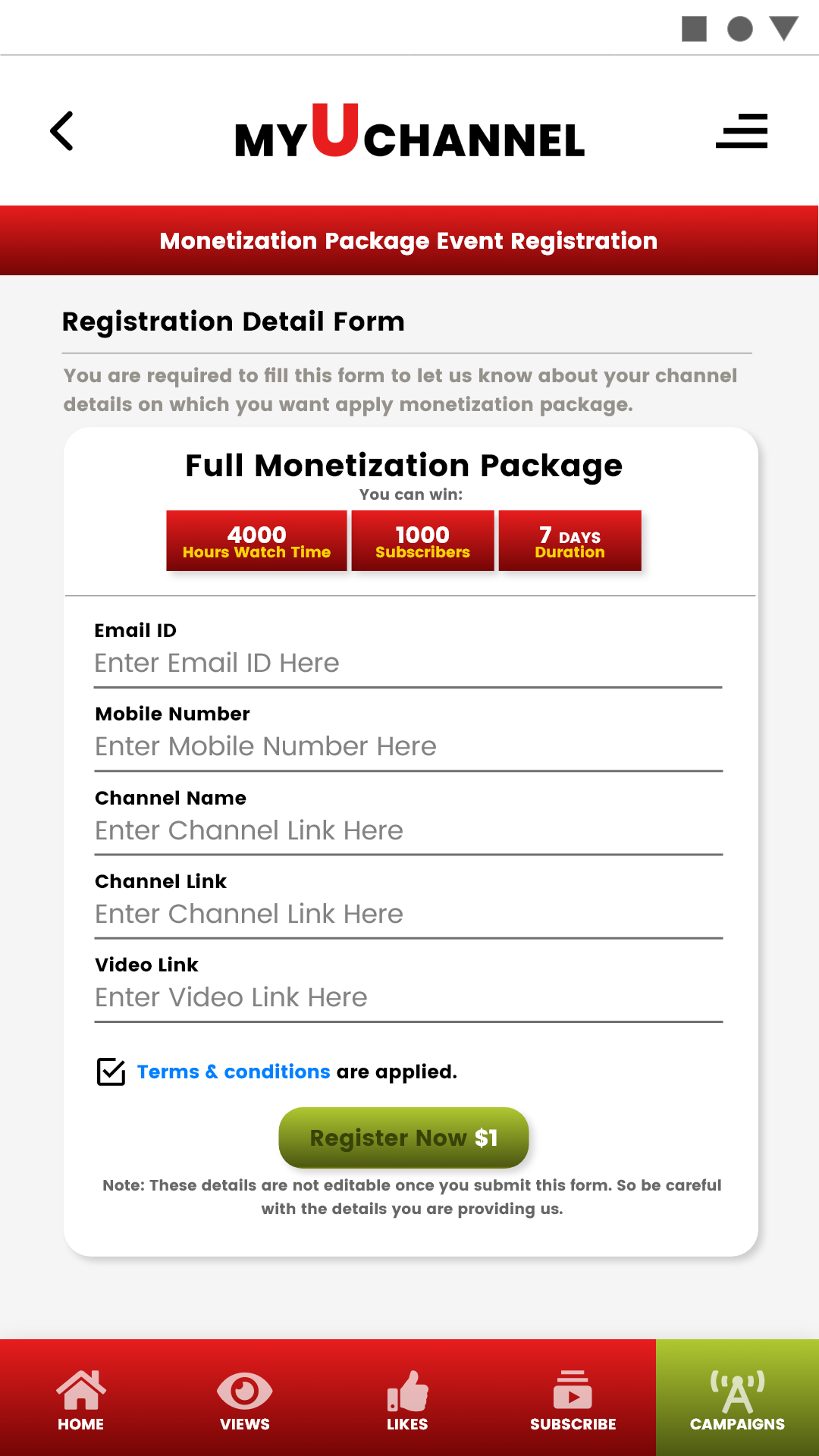Image resolution: width=819 pixels, height=1456 pixels.
Task: Select the Channel Link input field
Action: click(408, 915)
